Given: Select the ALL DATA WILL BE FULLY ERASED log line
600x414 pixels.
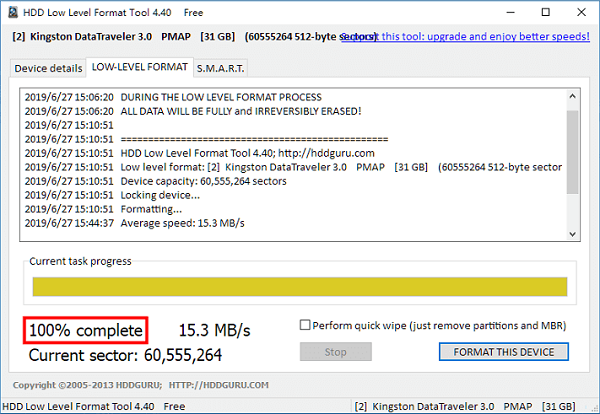Looking at the screenshot, I should coord(193,111).
